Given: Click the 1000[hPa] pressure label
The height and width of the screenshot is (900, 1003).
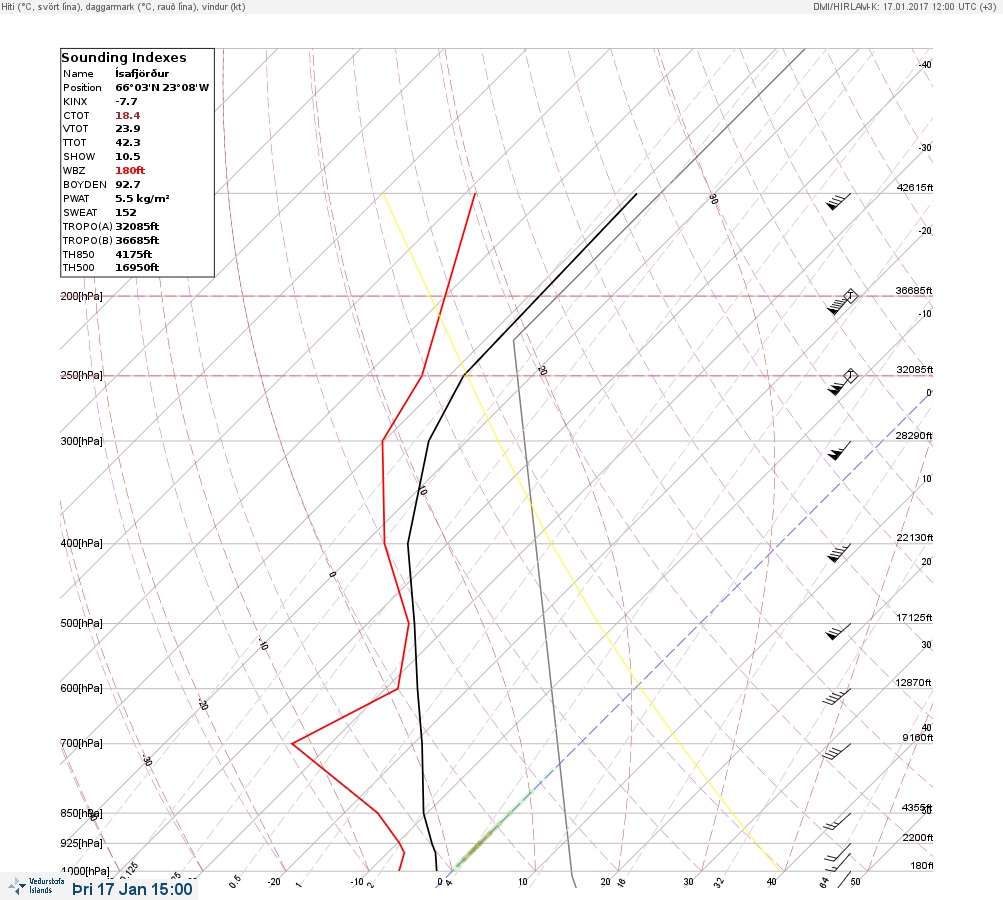Looking at the screenshot, I should [85, 871].
